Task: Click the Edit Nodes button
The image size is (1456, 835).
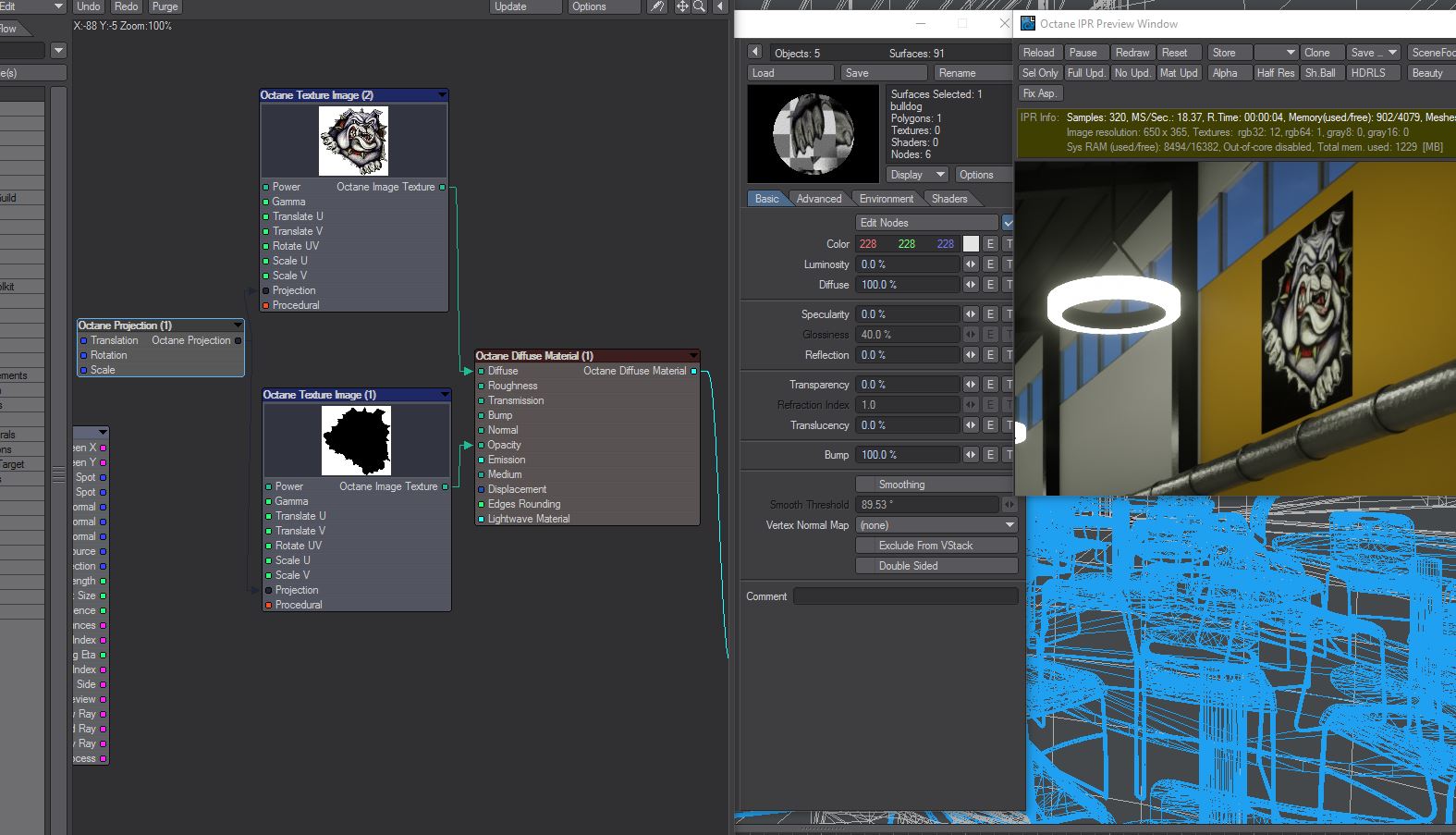Action: pos(926,223)
